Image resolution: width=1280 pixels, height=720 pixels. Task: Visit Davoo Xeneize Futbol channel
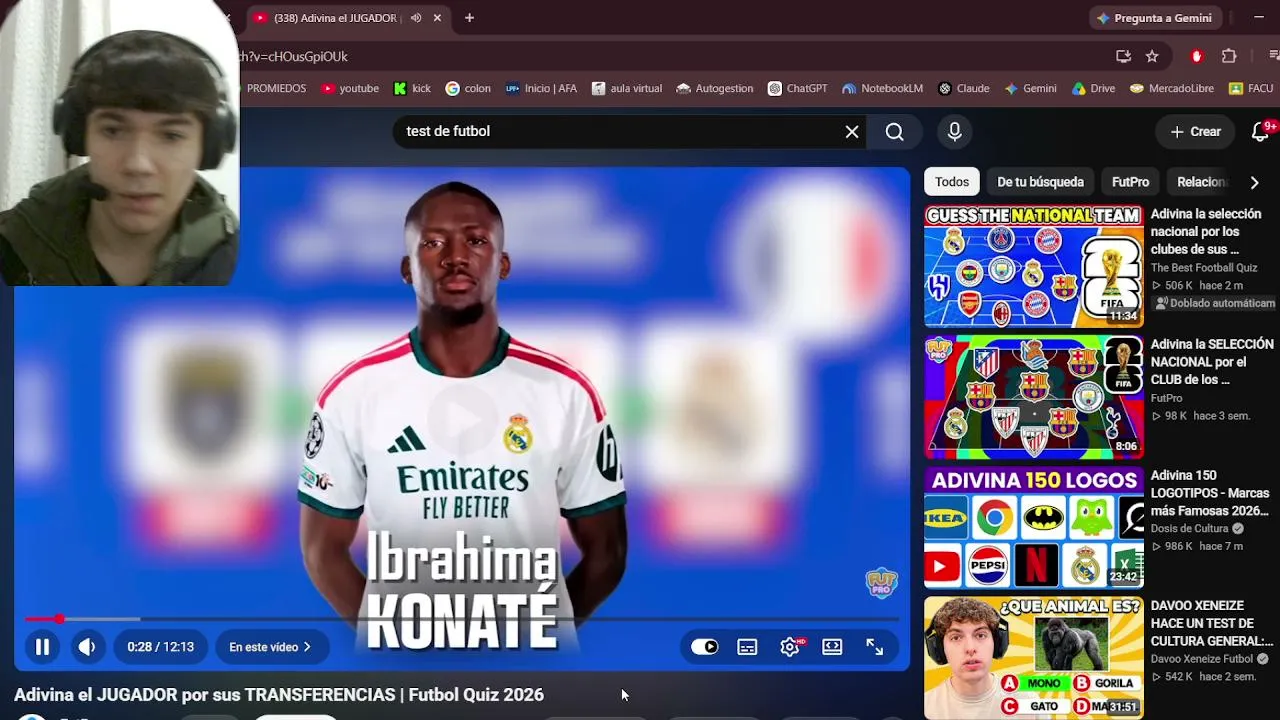1202,659
